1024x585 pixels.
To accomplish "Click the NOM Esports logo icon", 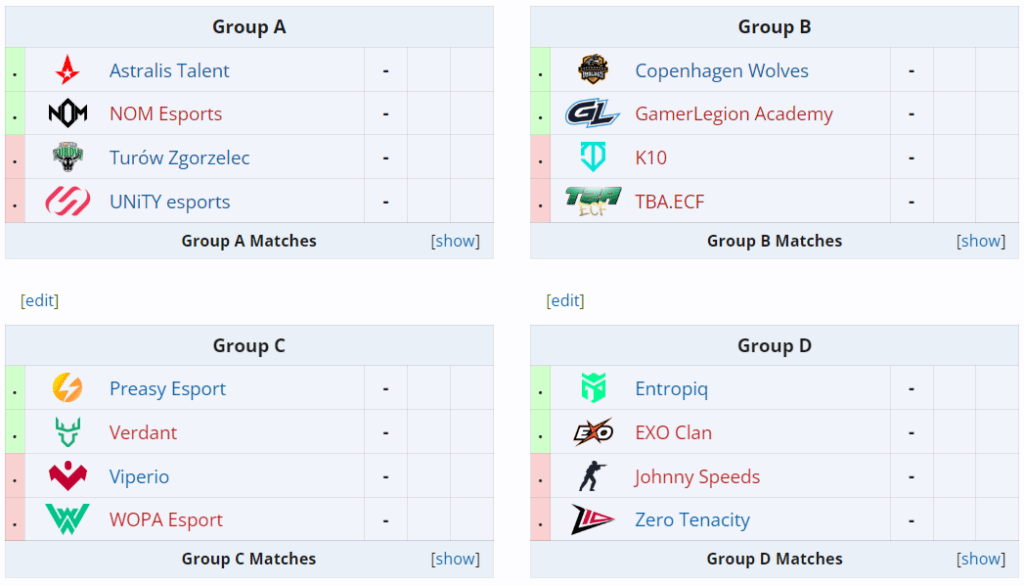I will coord(68,114).
